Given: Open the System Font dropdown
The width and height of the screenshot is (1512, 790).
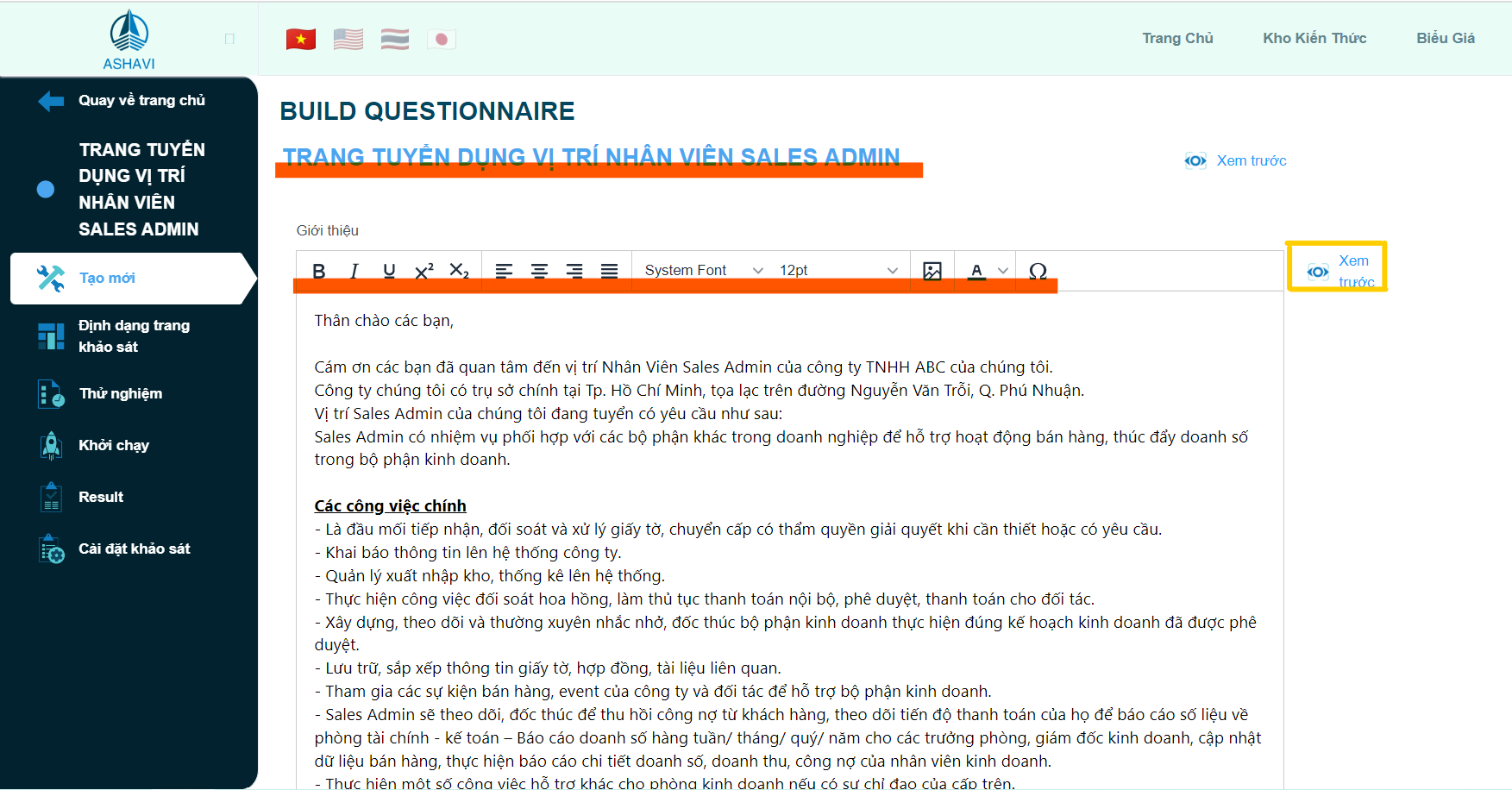Looking at the screenshot, I should coord(703,271).
